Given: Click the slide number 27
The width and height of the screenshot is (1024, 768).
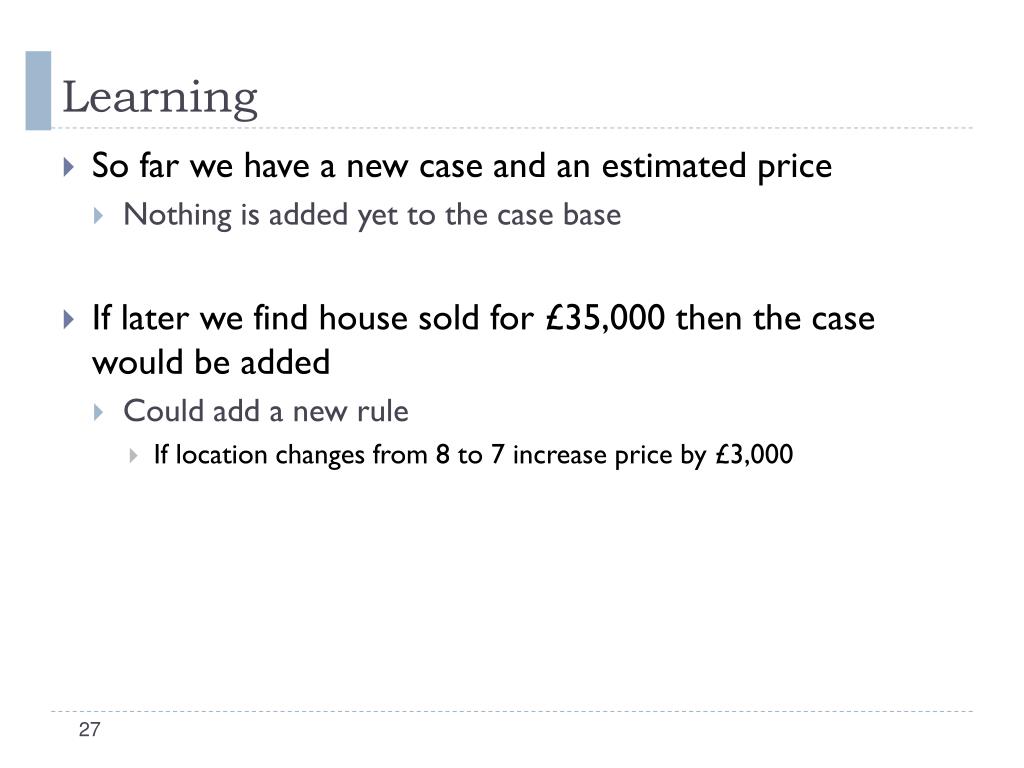Looking at the screenshot, I should click(89, 729).
